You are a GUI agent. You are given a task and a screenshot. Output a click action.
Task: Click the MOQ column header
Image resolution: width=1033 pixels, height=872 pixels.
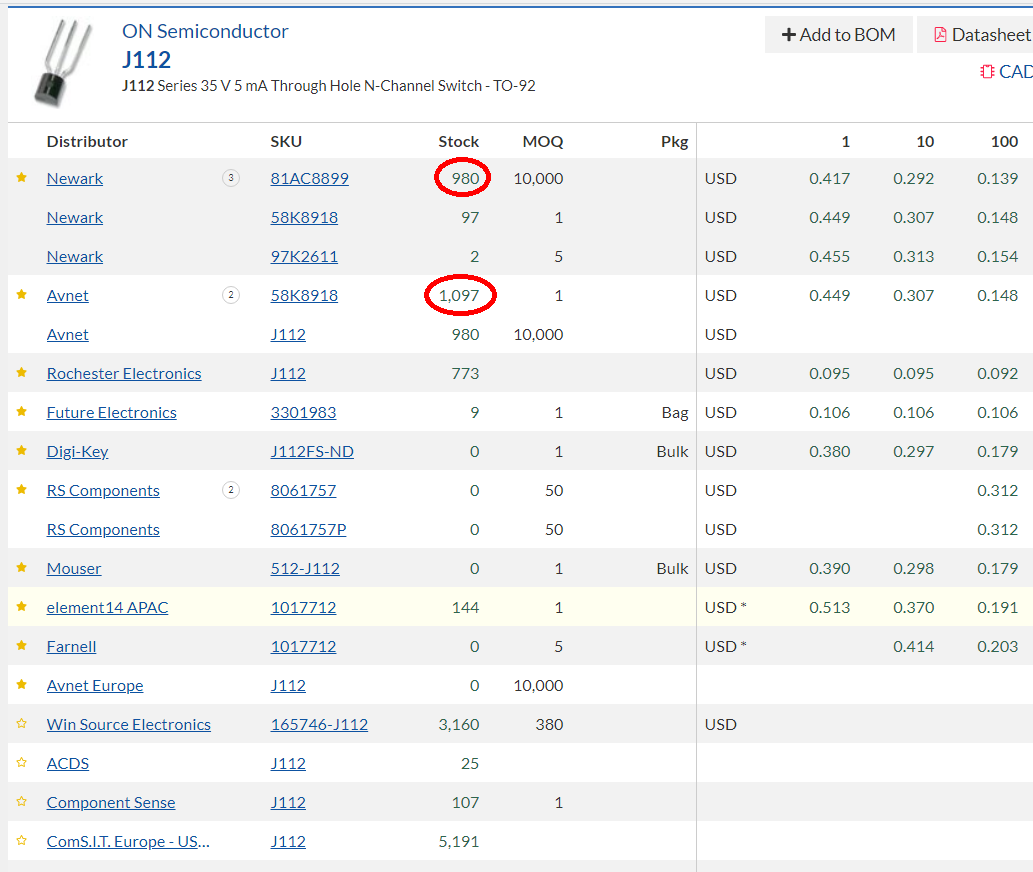point(543,142)
